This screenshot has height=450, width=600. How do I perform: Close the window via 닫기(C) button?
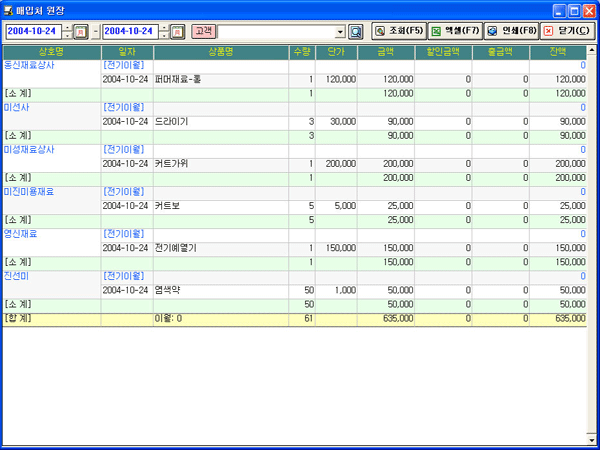[x=568, y=31]
